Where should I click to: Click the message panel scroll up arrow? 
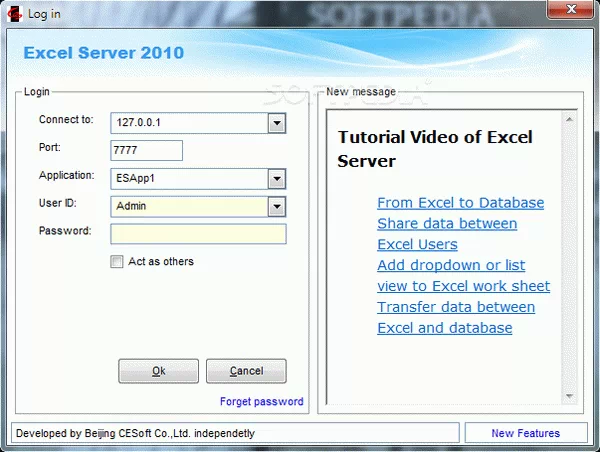569,119
